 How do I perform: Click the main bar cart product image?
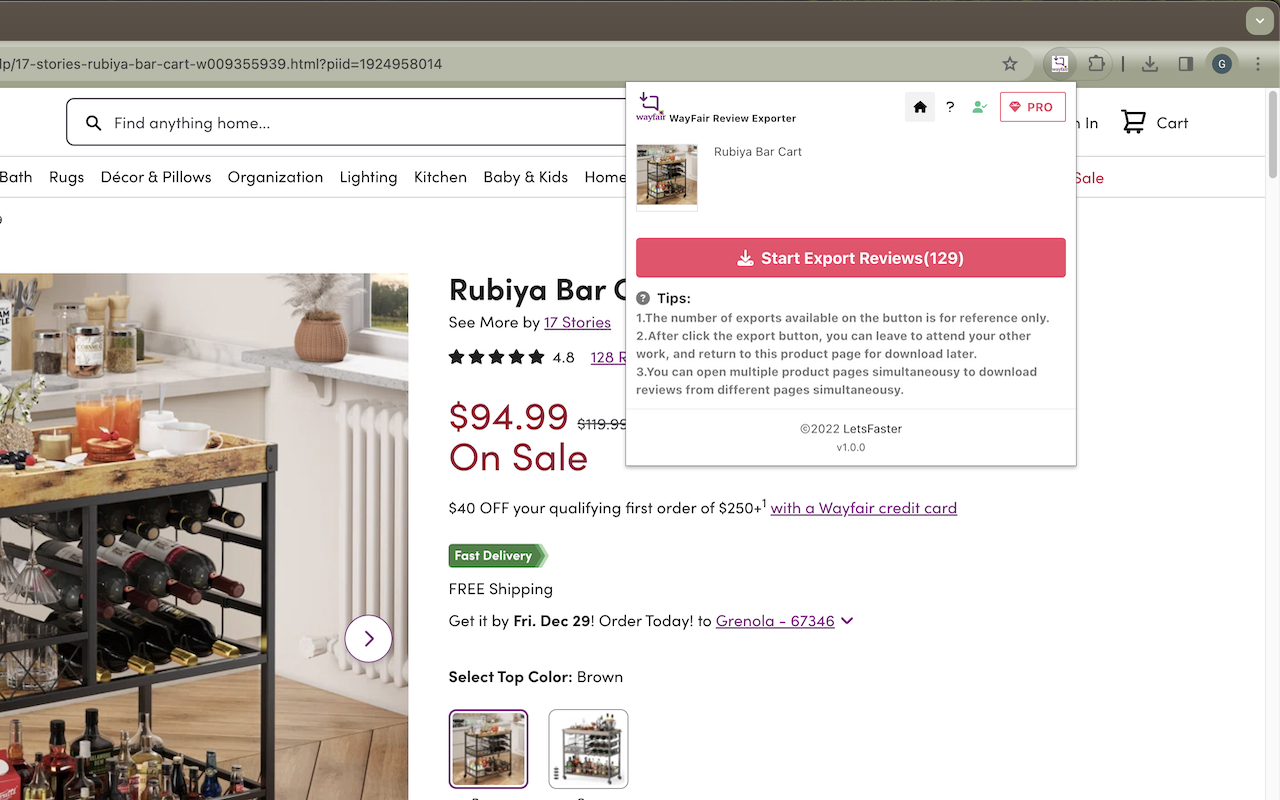[204, 537]
